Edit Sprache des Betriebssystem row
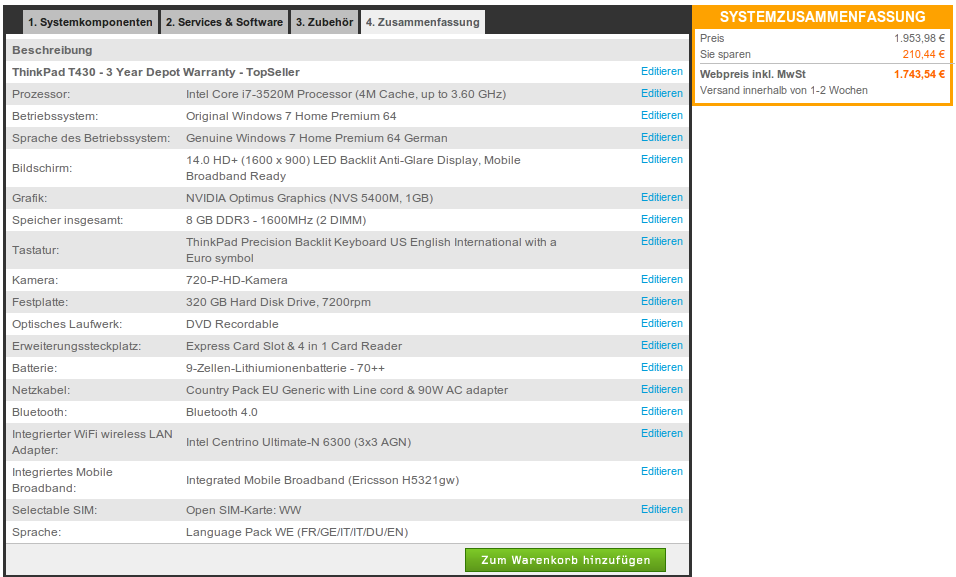This screenshot has width=956, height=577. (x=662, y=137)
